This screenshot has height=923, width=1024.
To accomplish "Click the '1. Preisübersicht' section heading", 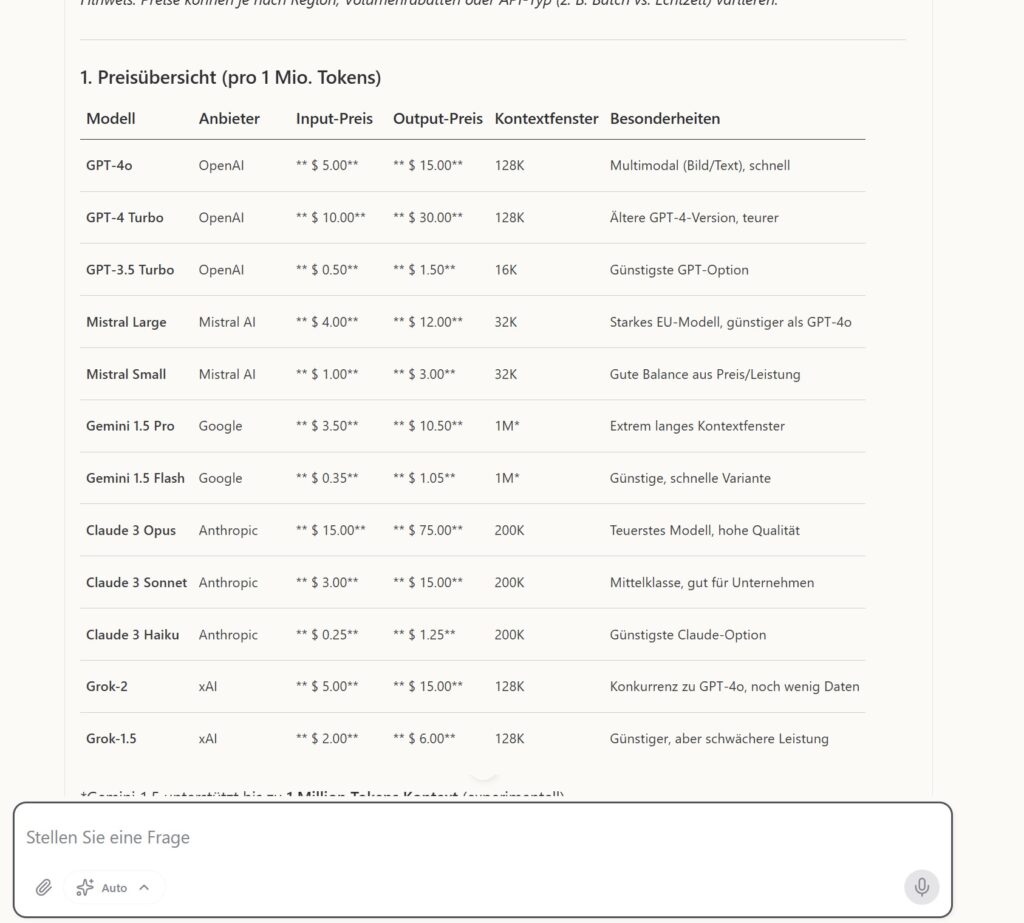I will (230, 77).
